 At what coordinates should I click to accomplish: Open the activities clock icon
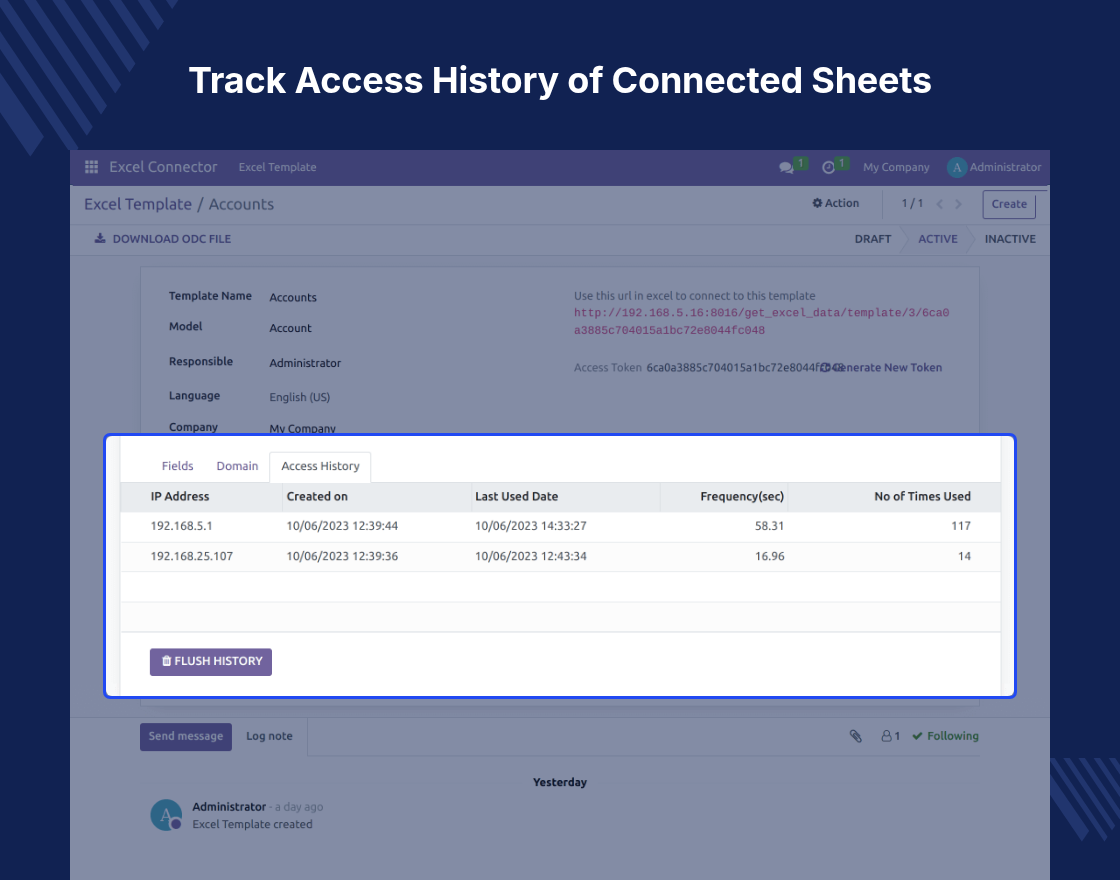829,168
